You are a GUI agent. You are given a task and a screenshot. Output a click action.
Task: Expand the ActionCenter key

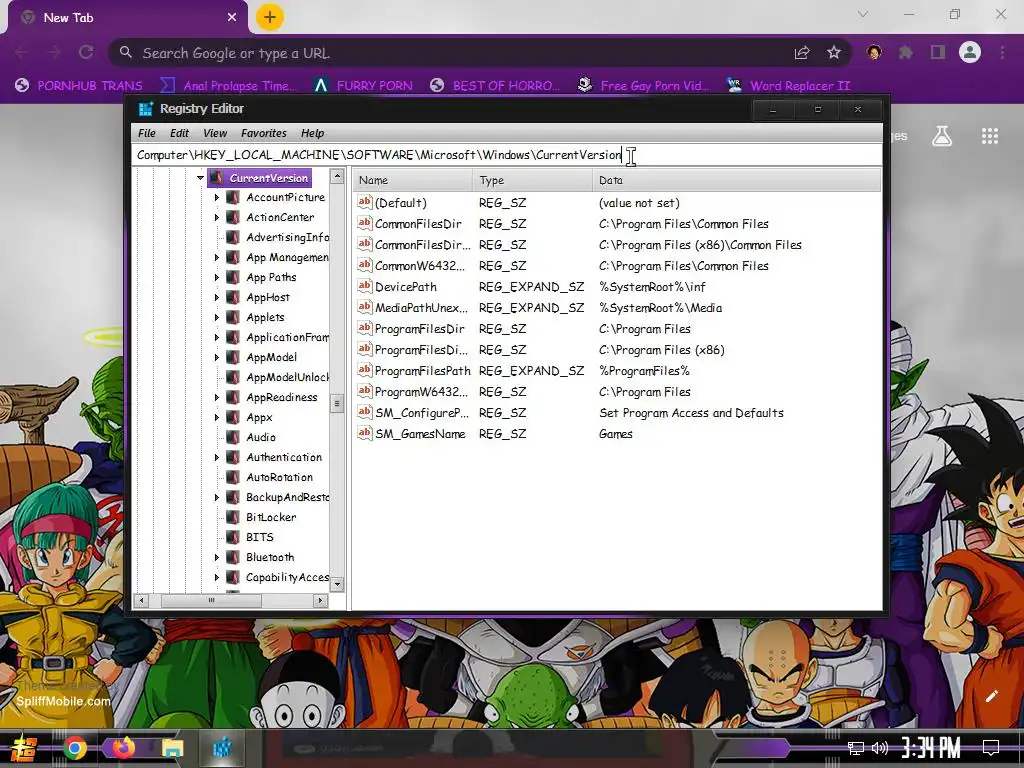[217, 217]
